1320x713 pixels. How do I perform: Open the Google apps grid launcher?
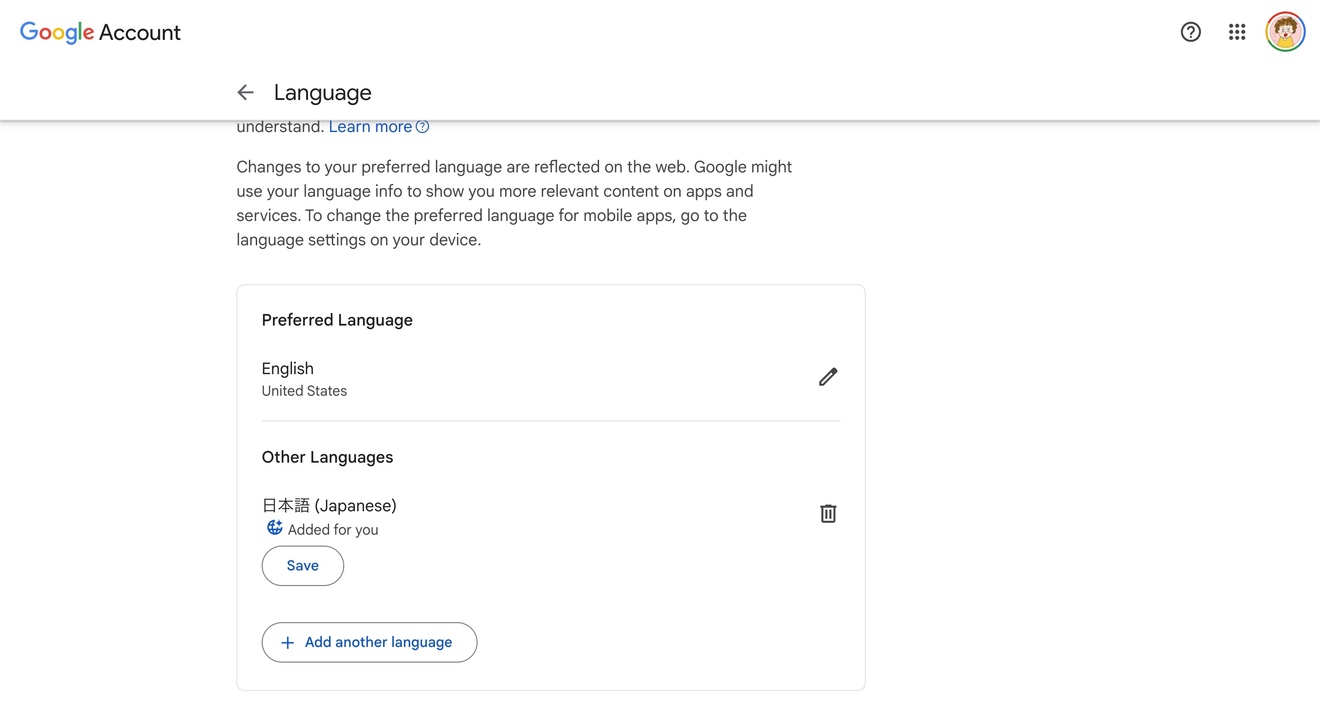(x=1237, y=32)
